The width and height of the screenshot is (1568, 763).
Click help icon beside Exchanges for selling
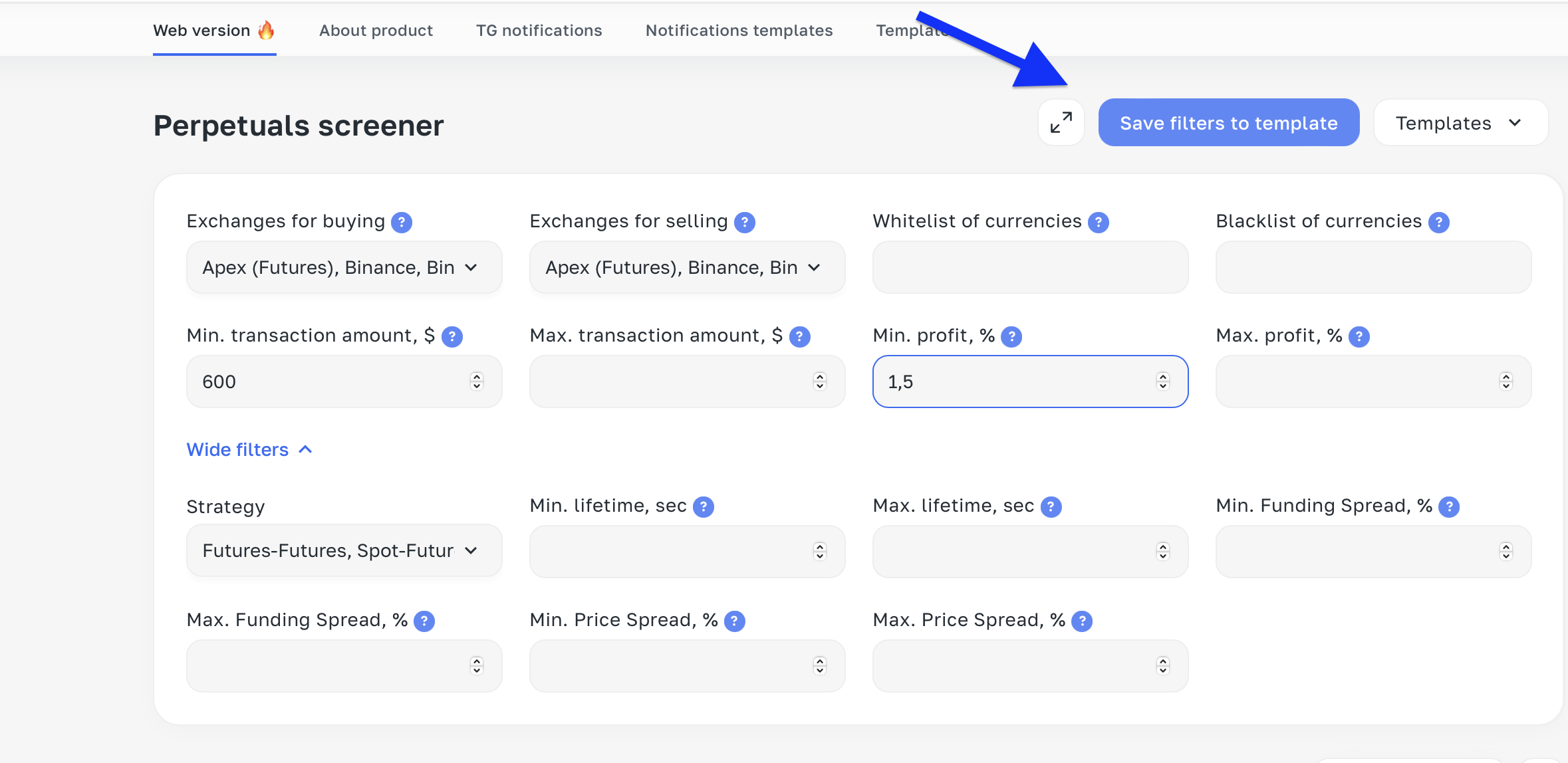pos(744,222)
